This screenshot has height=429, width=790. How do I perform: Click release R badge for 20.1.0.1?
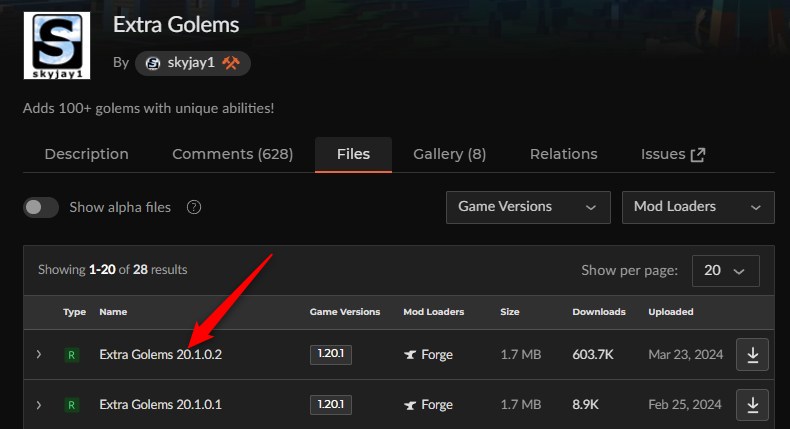(72, 405)
